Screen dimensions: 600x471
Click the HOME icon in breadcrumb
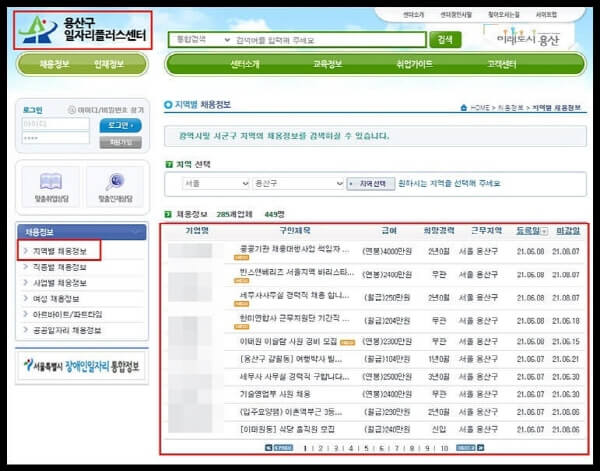464,108
